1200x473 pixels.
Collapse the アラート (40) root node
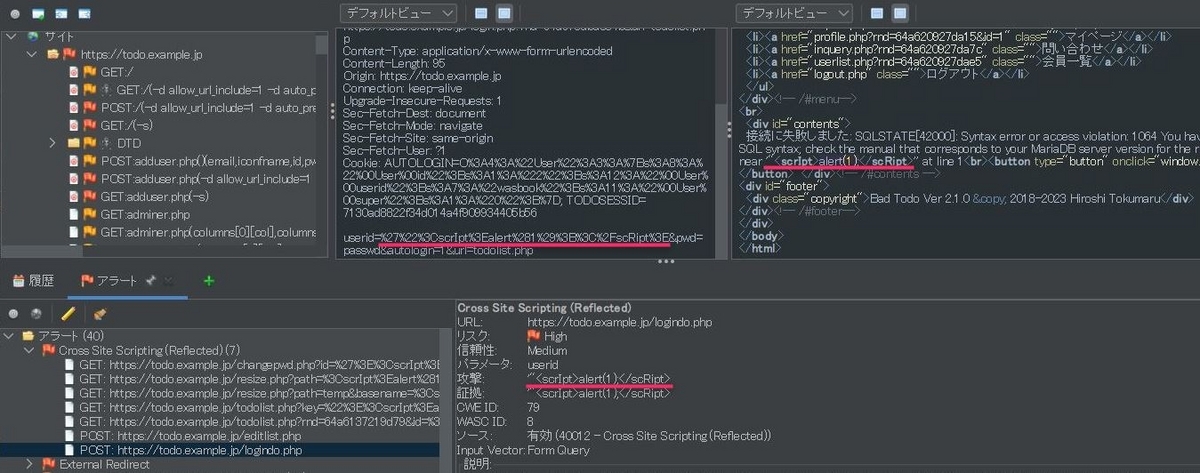[x=11, y=335]
